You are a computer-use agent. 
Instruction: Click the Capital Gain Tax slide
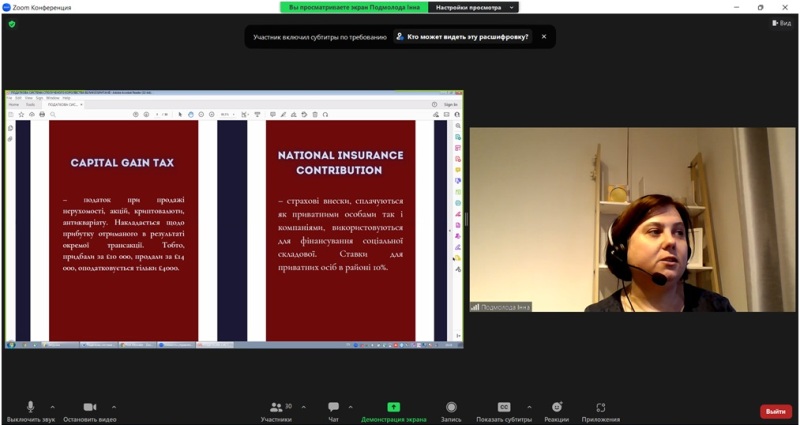click(123, 230)
